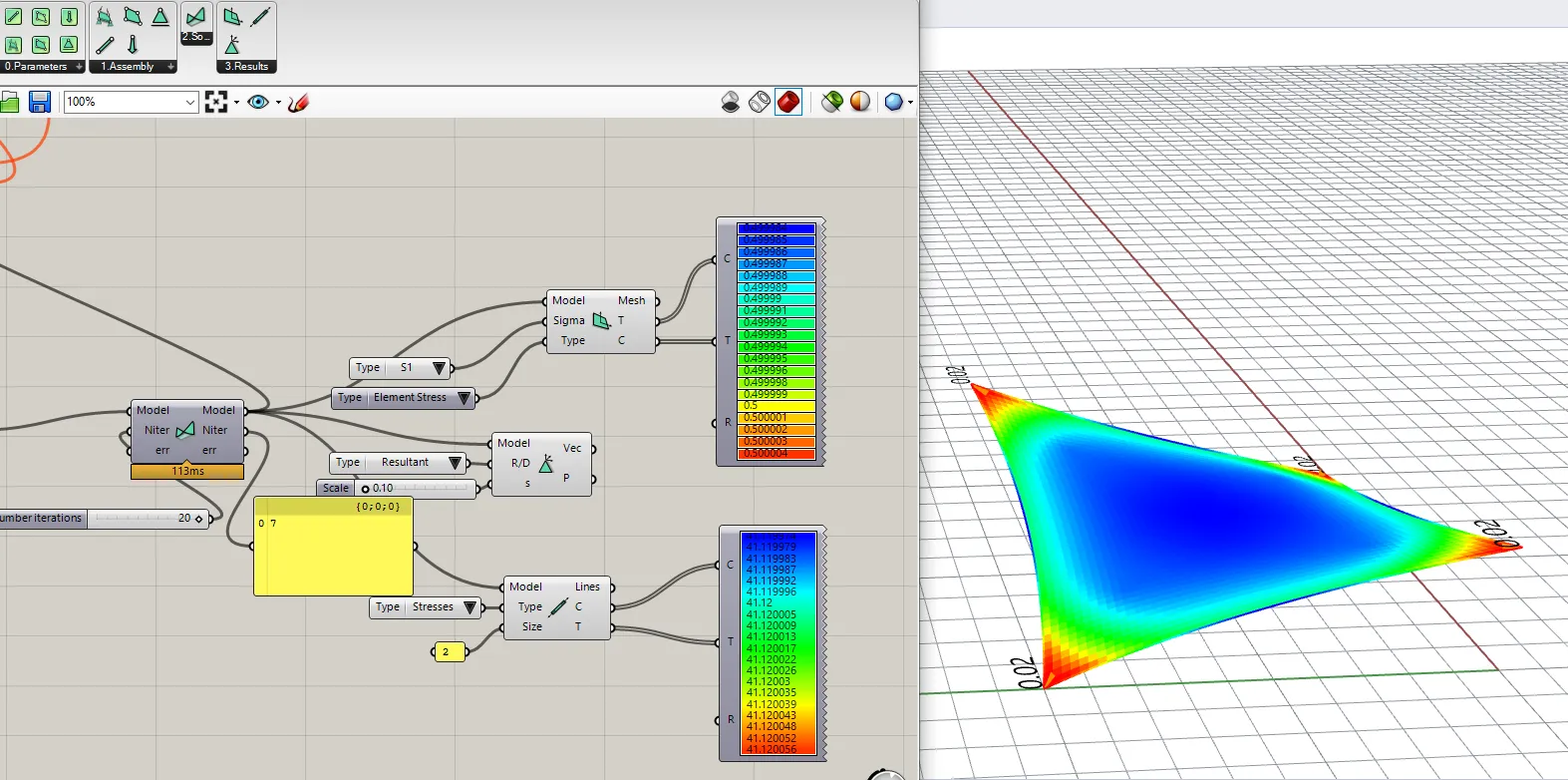Toggle the red shaded preview mode

[x=788, y=102]
